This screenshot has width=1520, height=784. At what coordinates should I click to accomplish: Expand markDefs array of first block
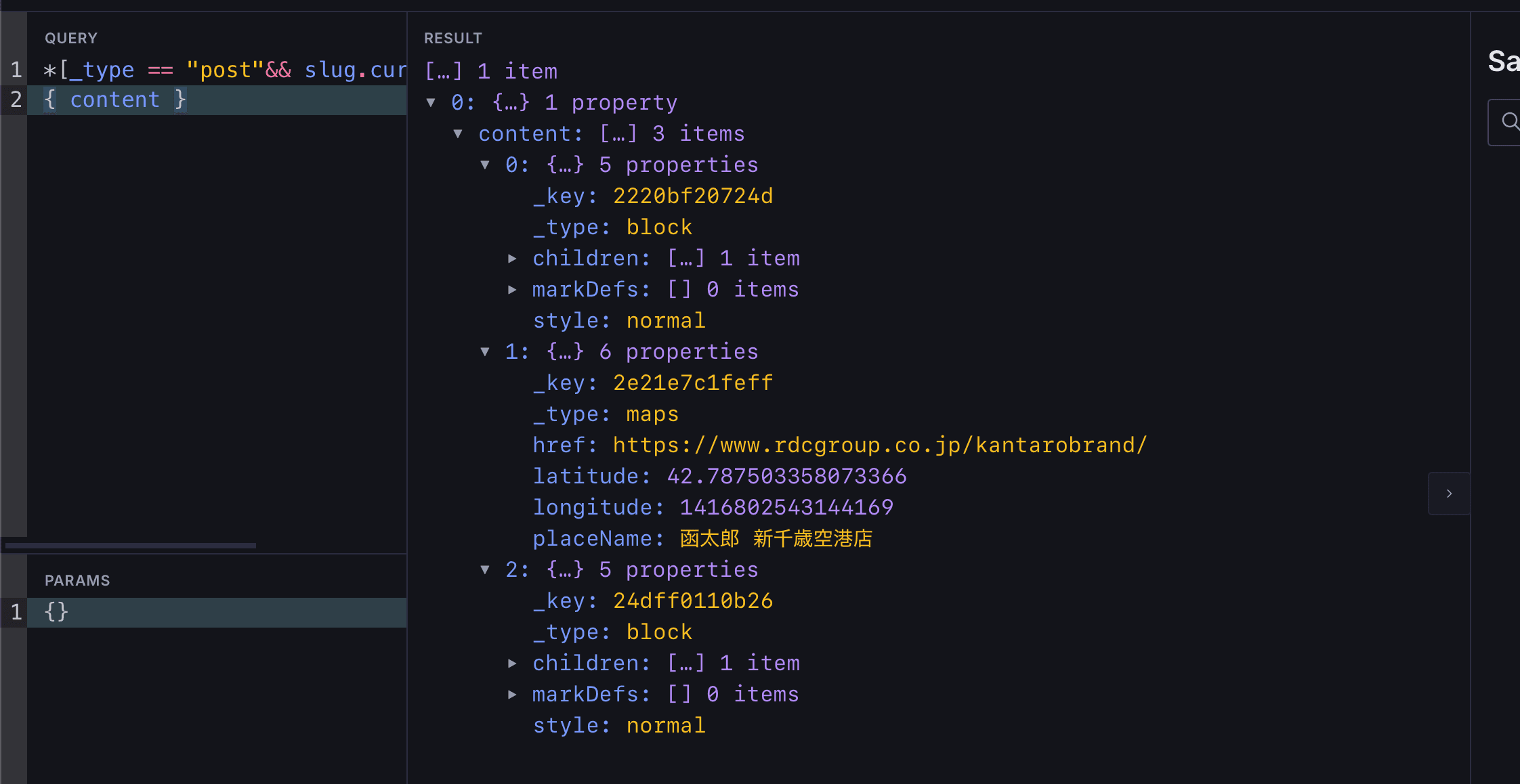[512, 289]
